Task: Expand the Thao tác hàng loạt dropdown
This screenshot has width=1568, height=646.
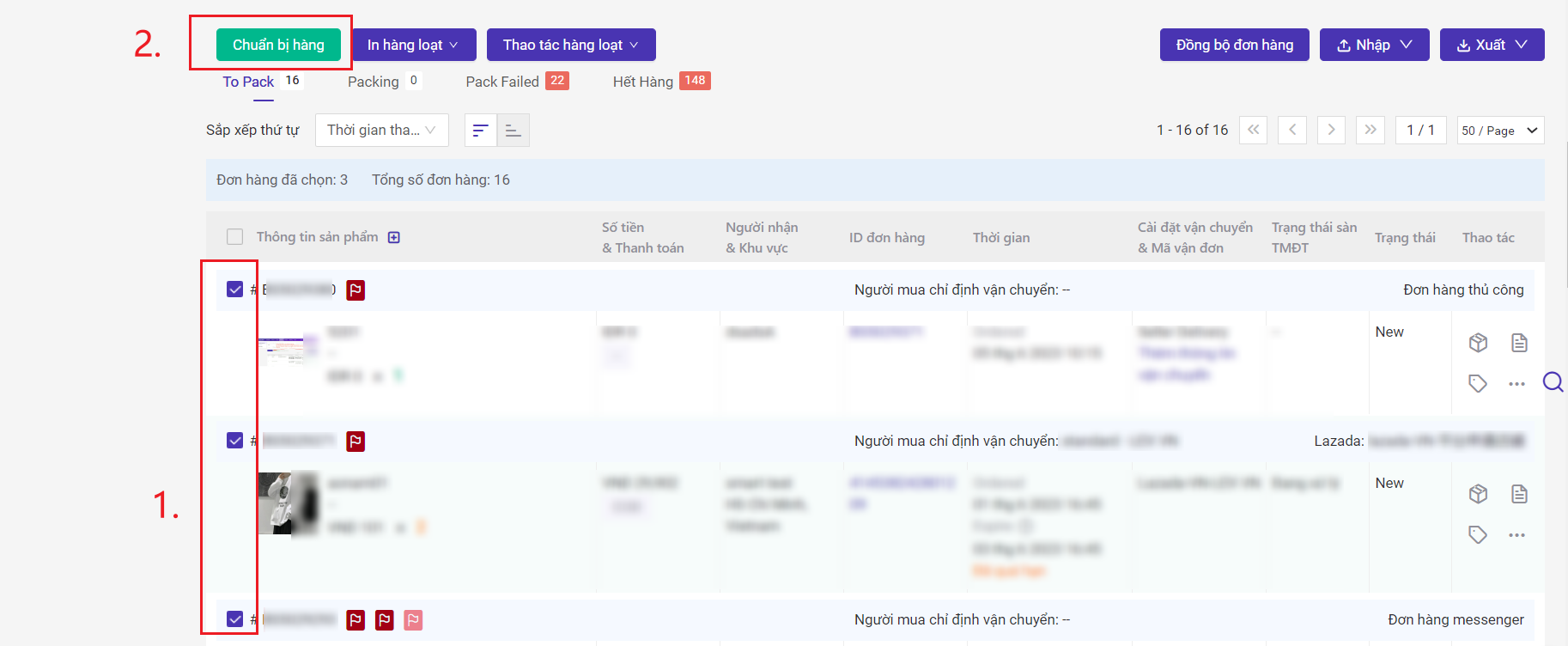Action: [571, 45]
